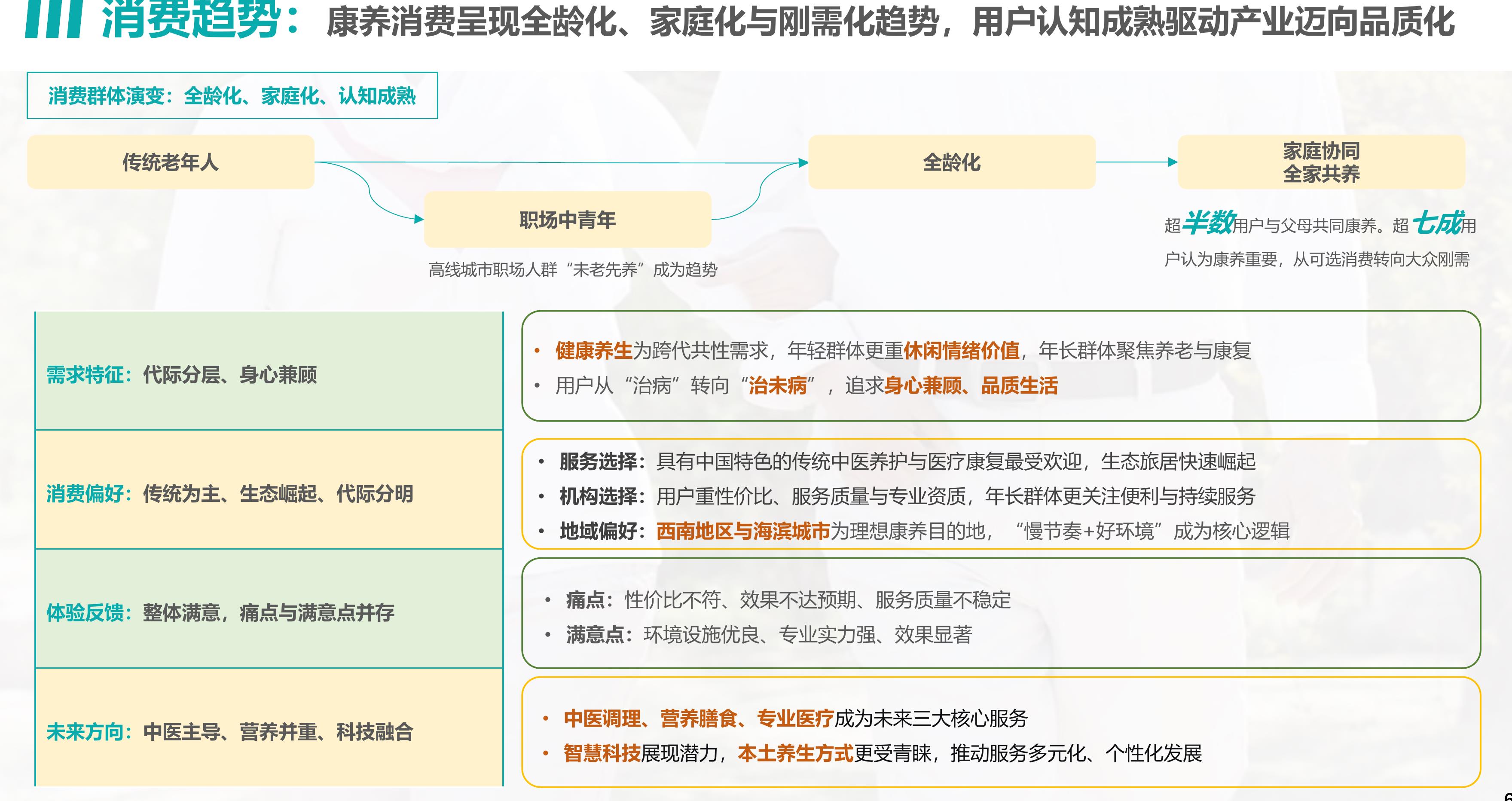This screenshot has width=1512, height=801.
Task: Click the 家庭协同 全家共养 box
Action: point(1321,162)
